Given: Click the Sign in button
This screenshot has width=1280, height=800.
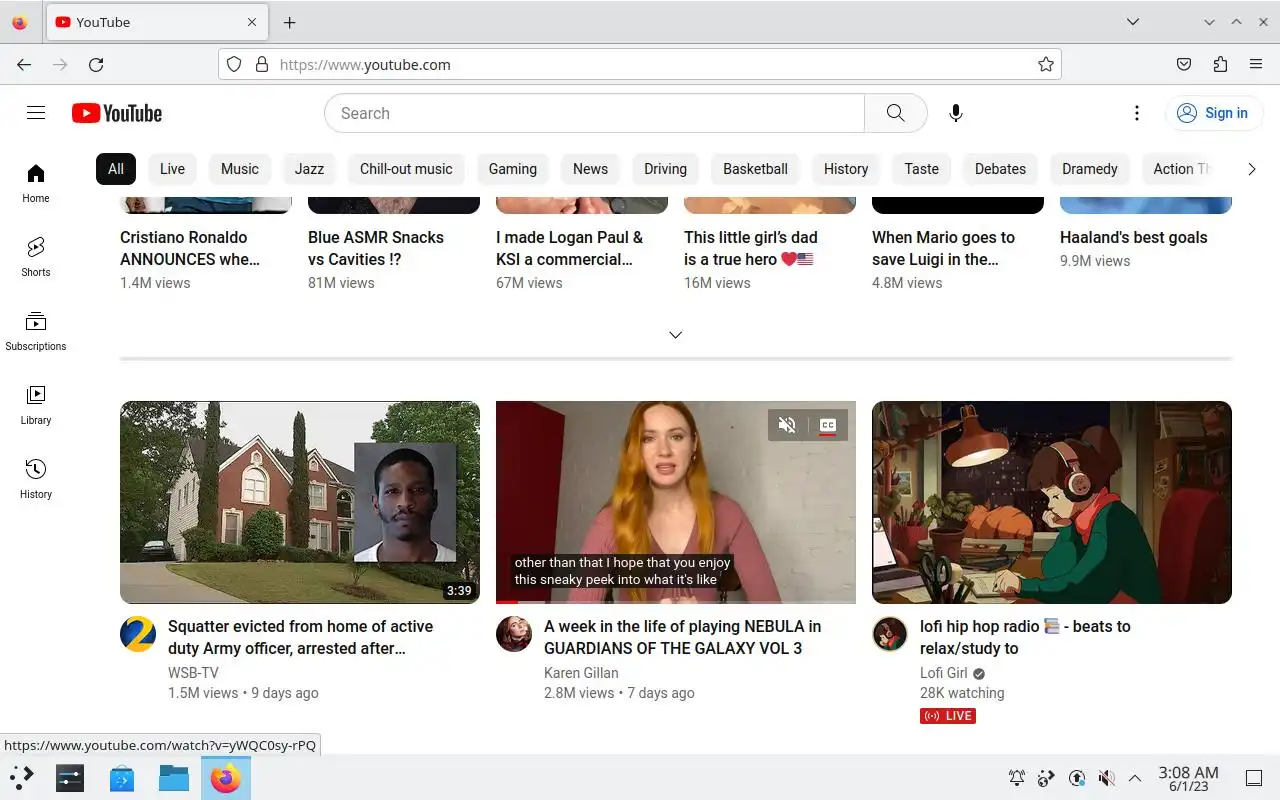Looking at the screenshot, I should (x=1212, y=113).
